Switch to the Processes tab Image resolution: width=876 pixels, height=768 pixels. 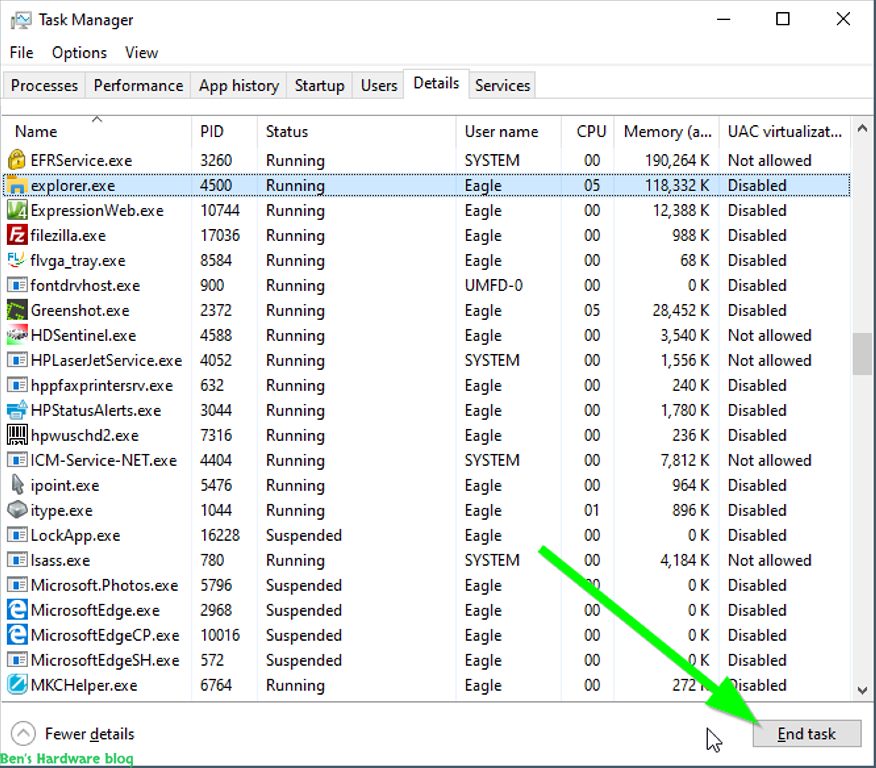click(44, 85)
